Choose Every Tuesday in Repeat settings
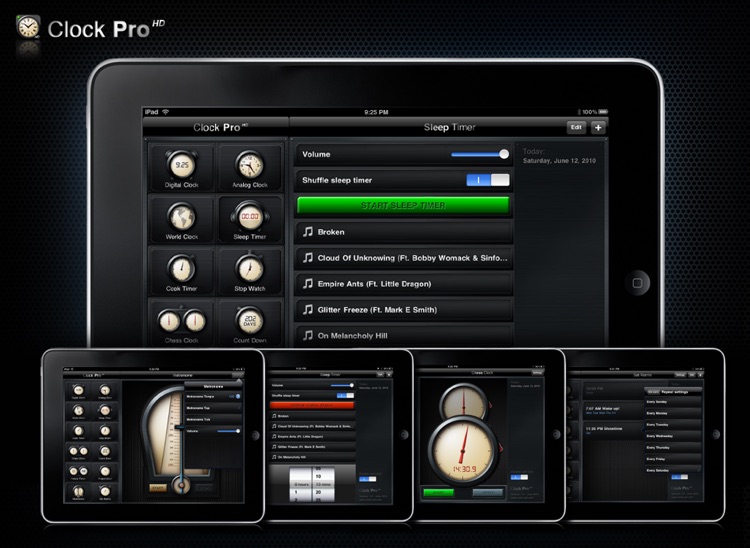The height and width of the screenshot is (548, 750). tap(673, 425)
